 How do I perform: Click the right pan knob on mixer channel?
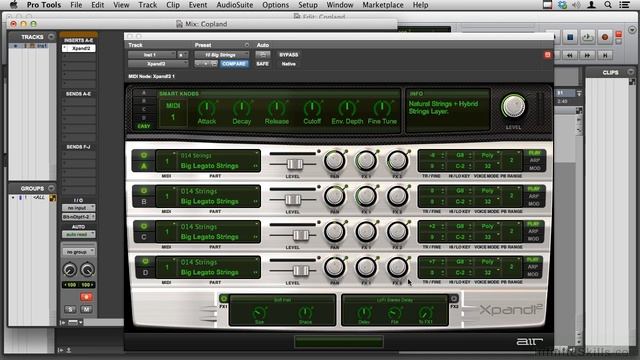pyautogui.click(x=87, y=269)
